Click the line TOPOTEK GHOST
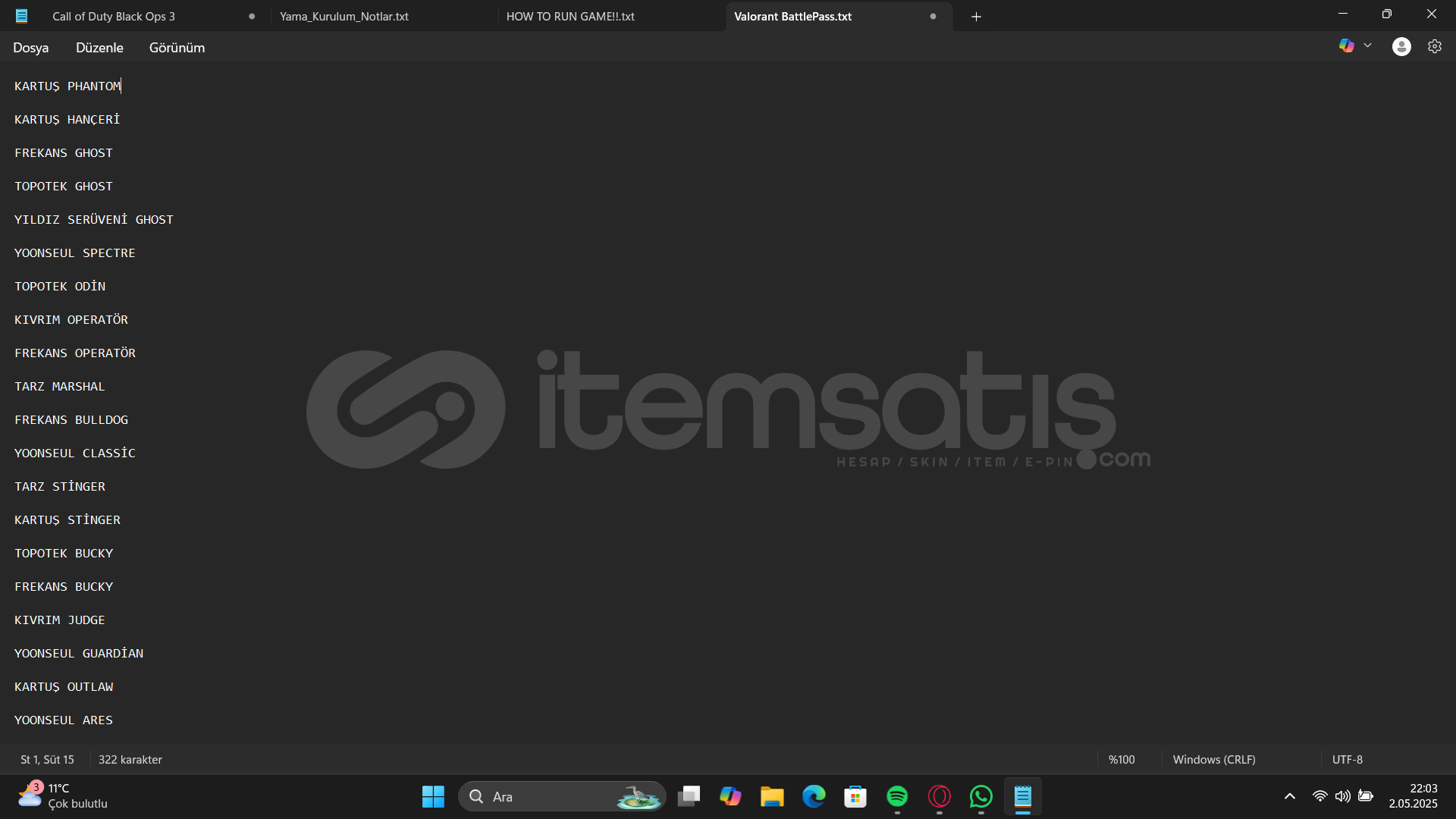 click(x=64, y=187)
